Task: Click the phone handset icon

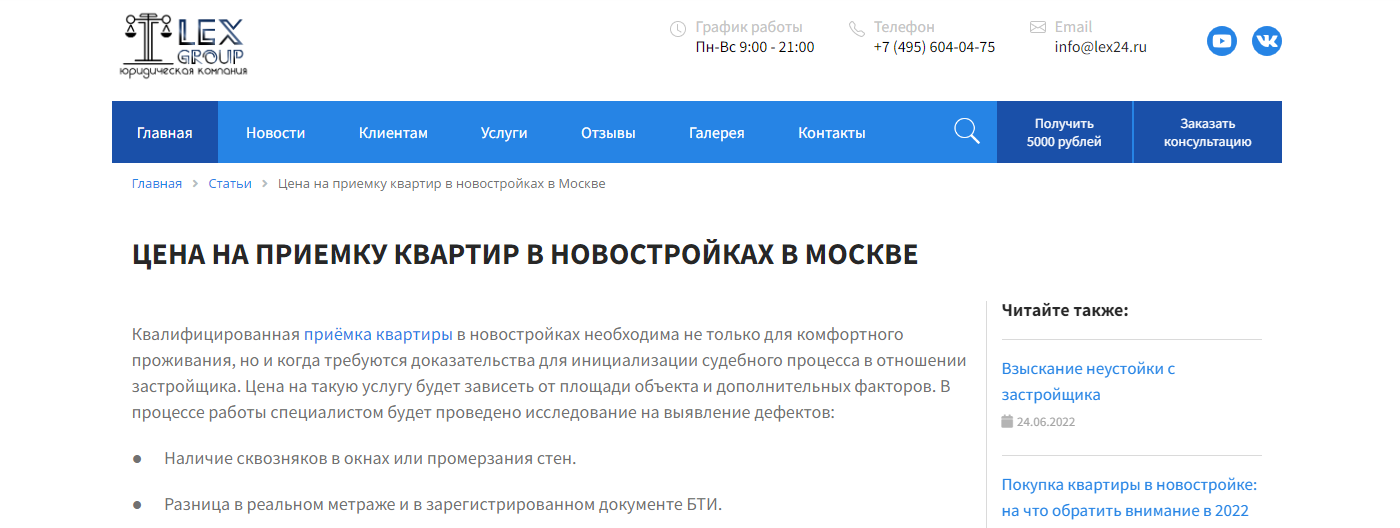Action: tap(856, 29)
